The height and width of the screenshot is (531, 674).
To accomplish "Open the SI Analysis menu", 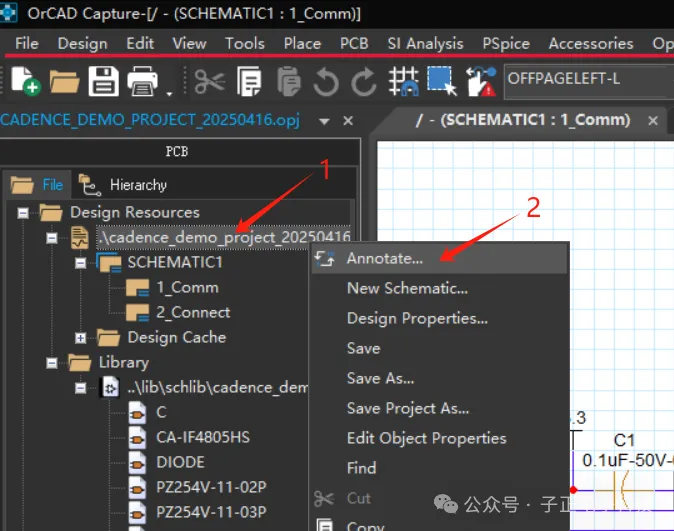I will [x=426, y=43].
